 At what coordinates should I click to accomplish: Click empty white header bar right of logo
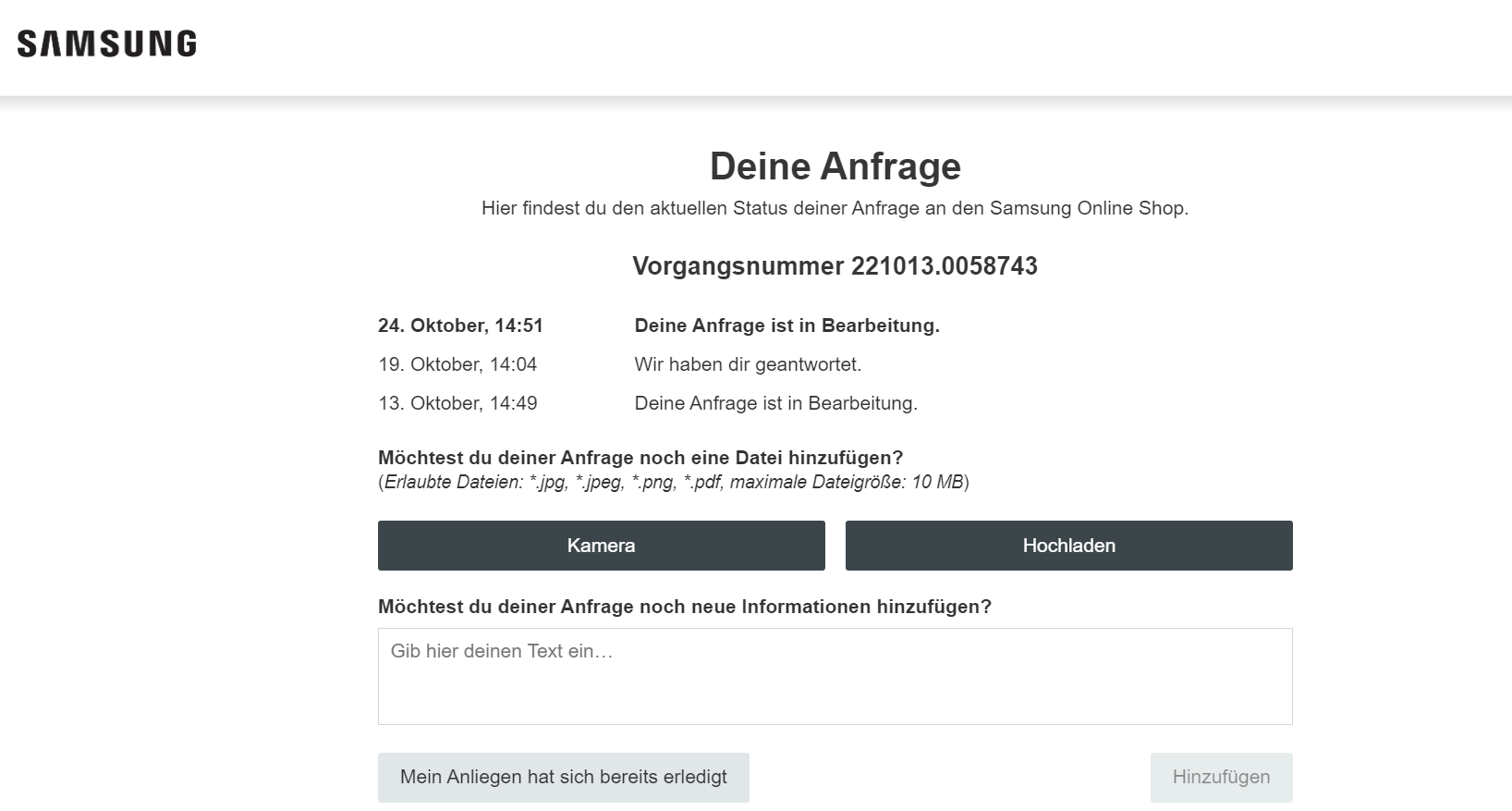(832, 46)
